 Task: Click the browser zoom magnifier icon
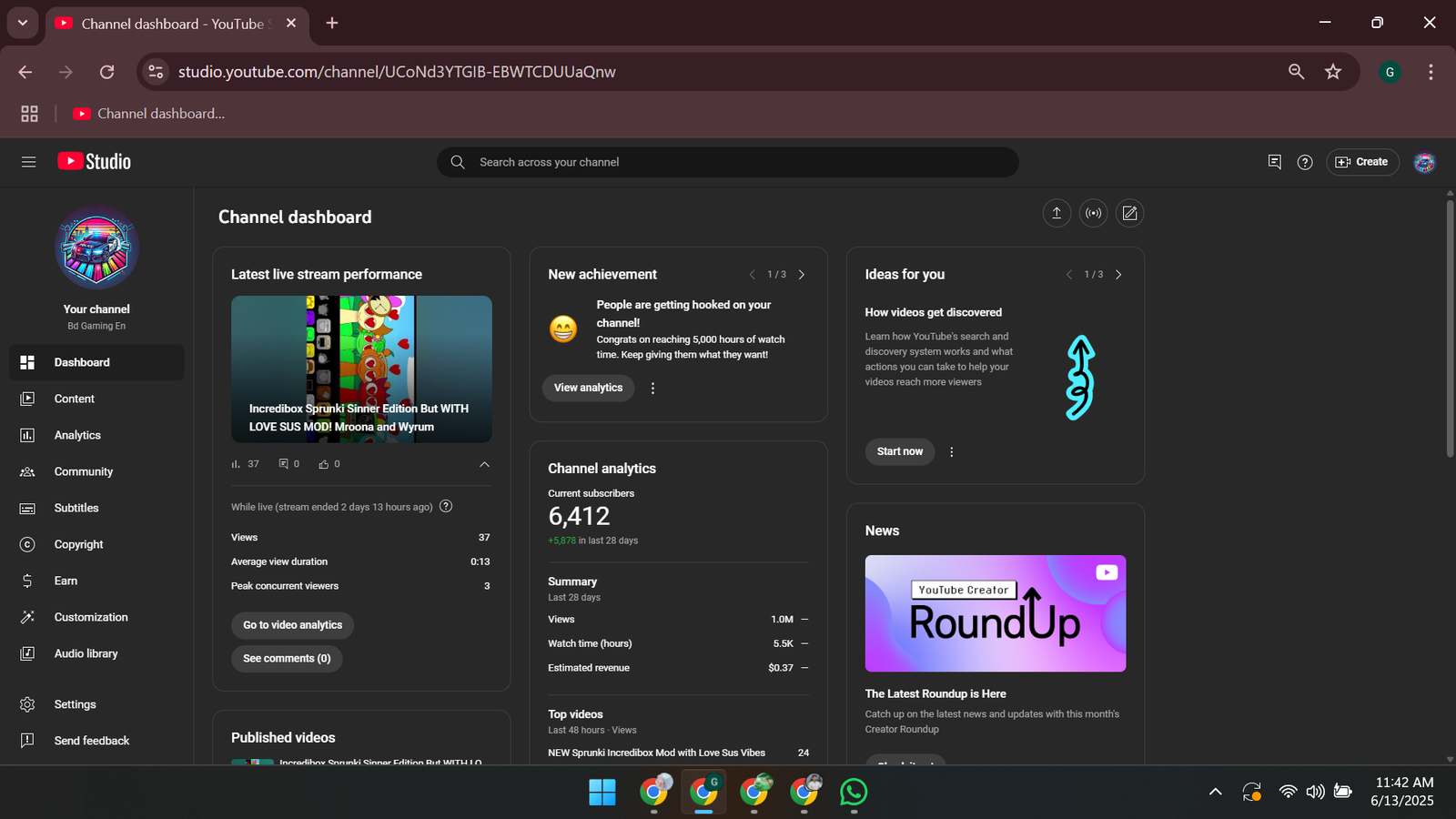click(x=1296, y=72)
